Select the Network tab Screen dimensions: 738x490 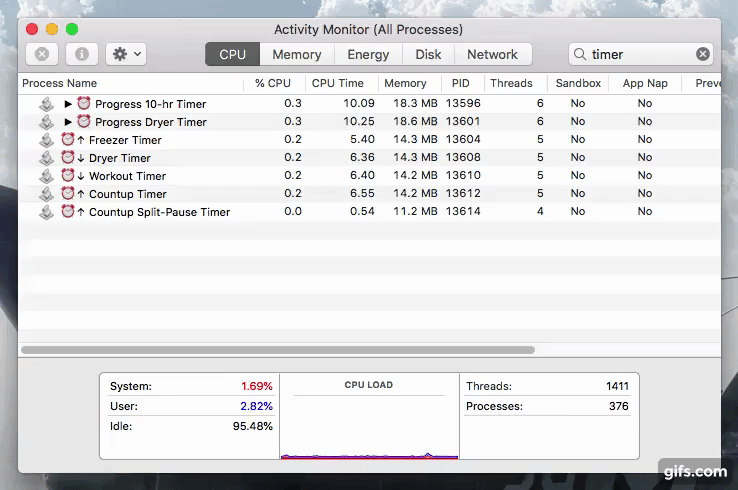pos(492,54)
